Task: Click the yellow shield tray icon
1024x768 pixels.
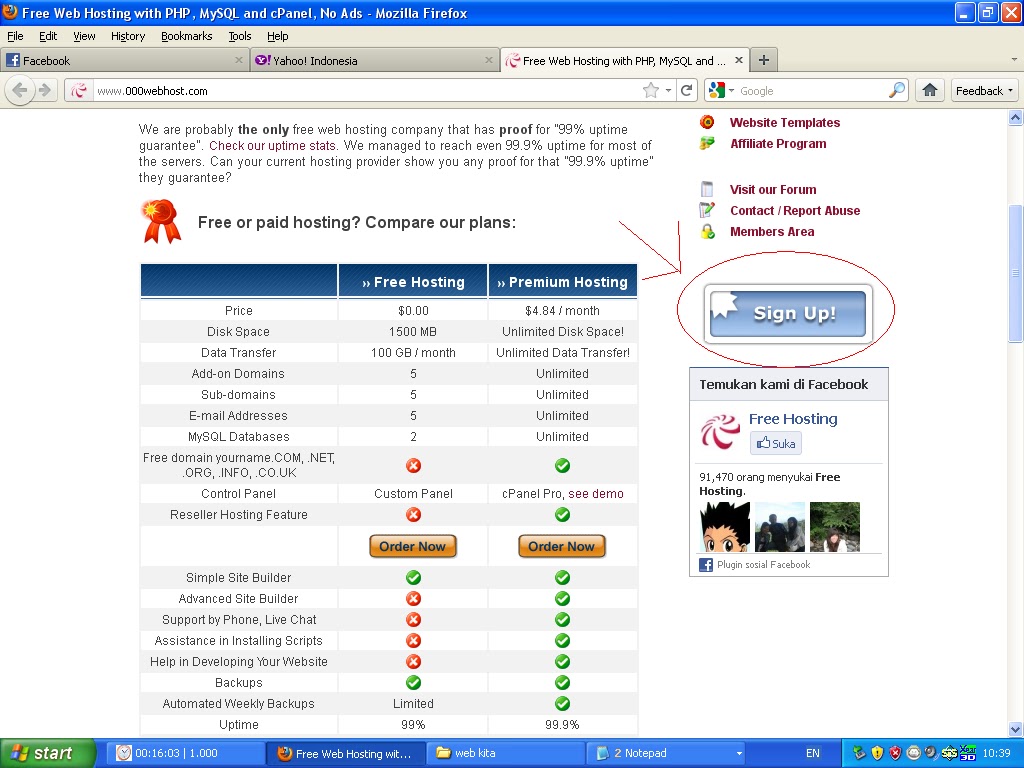Action: coord(877,753)
